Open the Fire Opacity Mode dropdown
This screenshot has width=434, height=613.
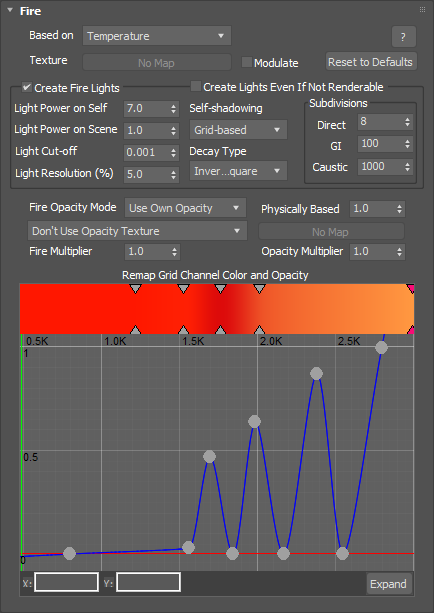pos(185,208)
